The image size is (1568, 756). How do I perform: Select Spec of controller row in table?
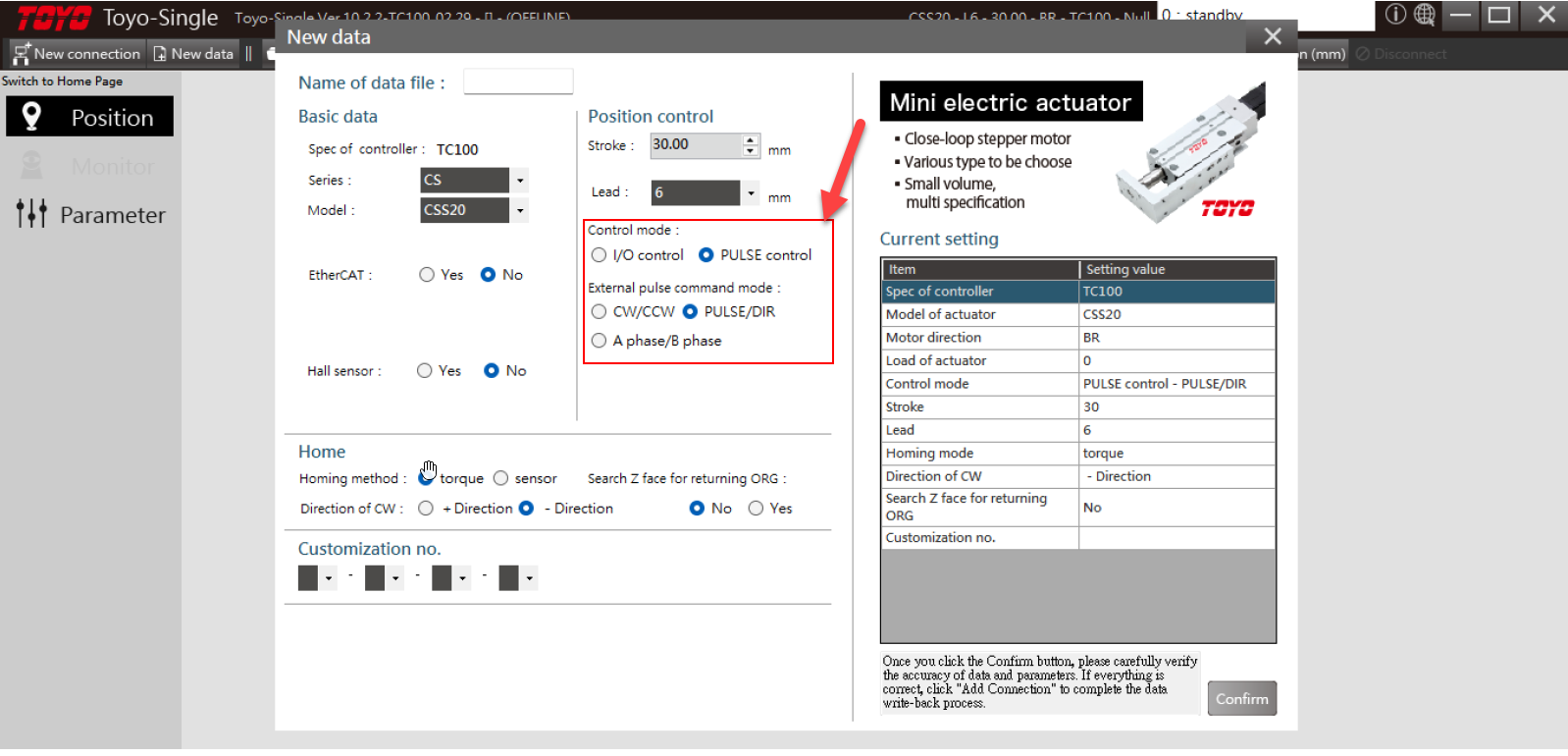click(x=1078, y=292)
